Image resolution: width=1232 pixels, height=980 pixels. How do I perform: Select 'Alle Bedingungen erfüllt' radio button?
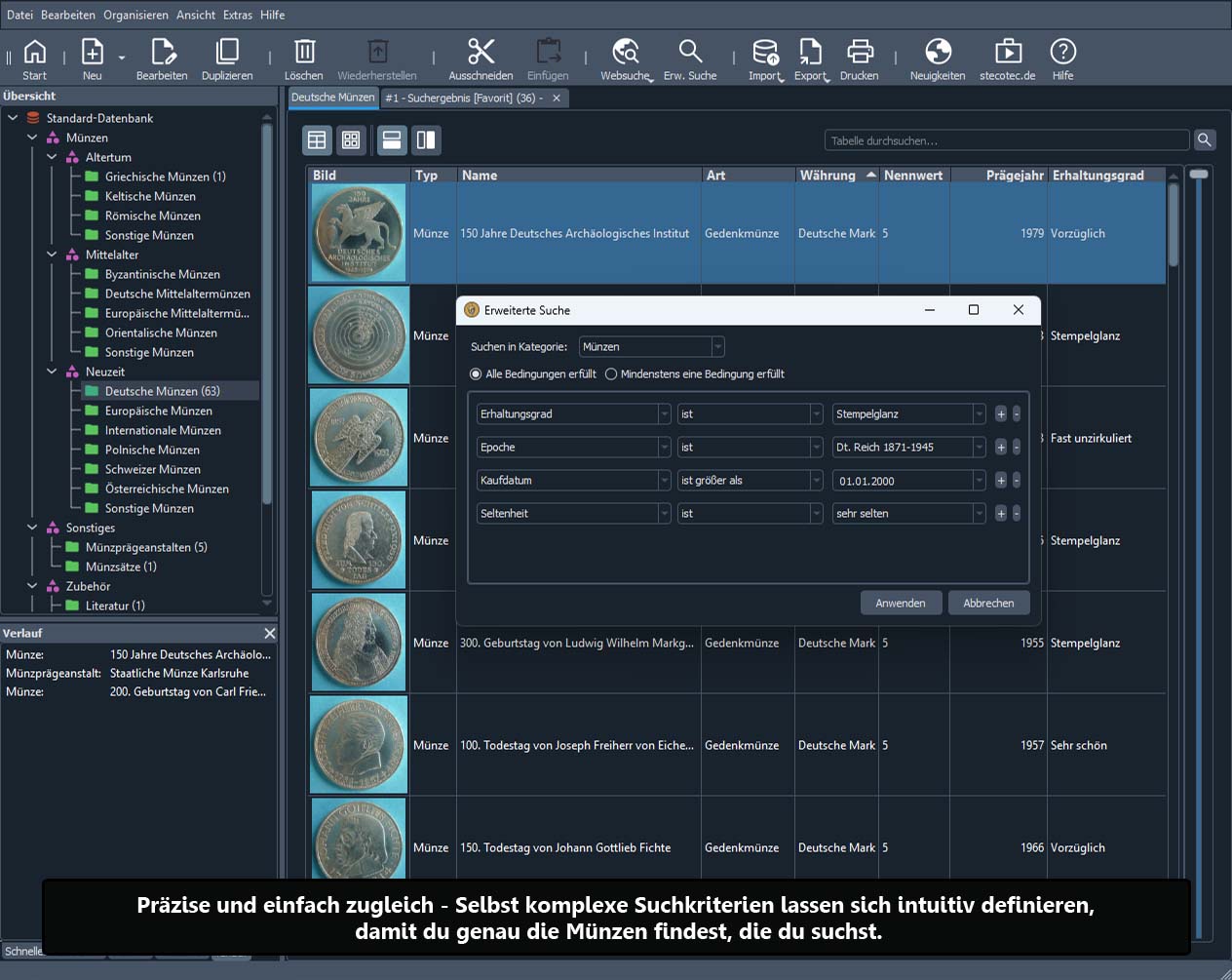476,374
